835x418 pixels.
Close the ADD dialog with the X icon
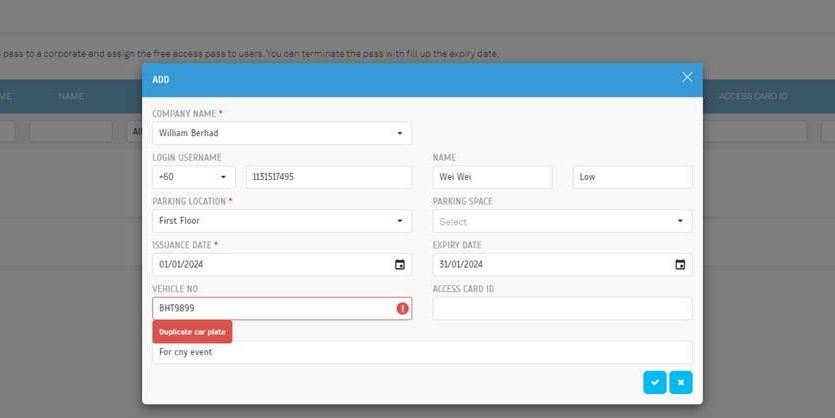click(x=687, y=77)
